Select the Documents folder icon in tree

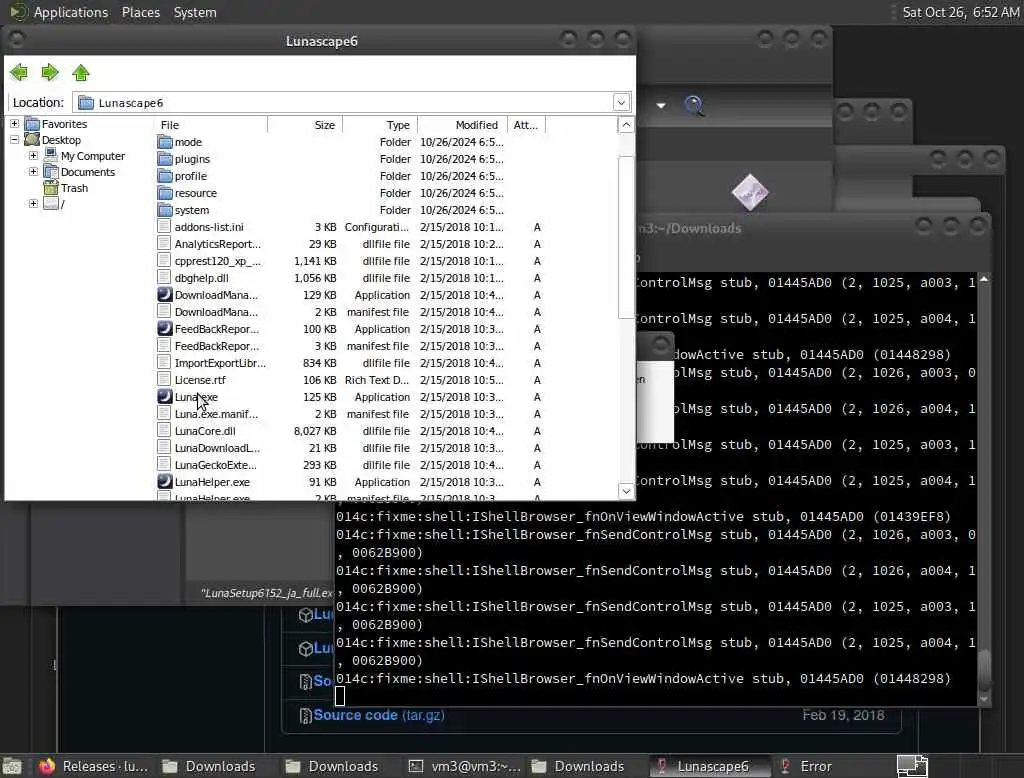[50, 172]
